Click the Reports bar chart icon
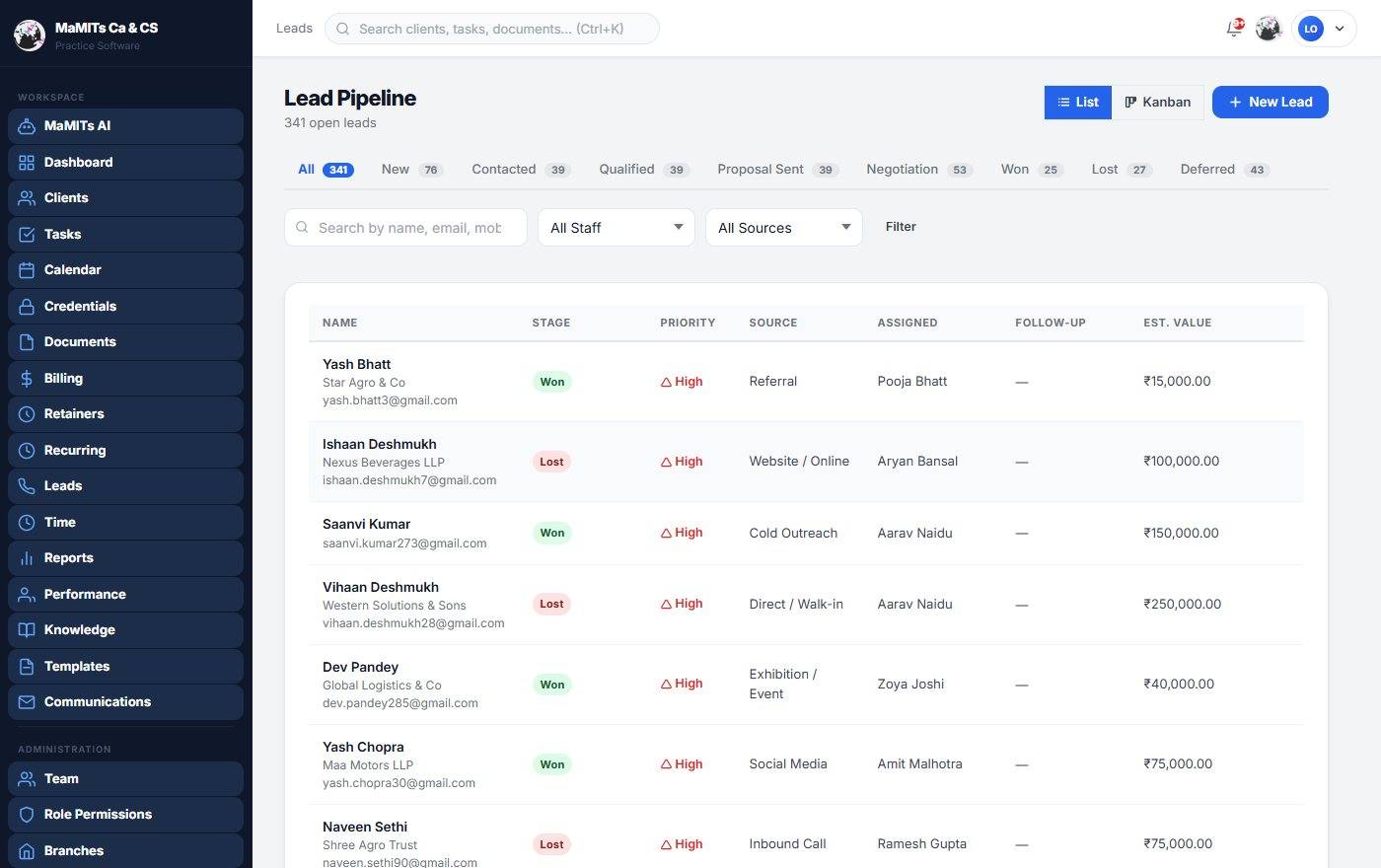The height and width of the screenshot is (868, 1381). point(27,558)
